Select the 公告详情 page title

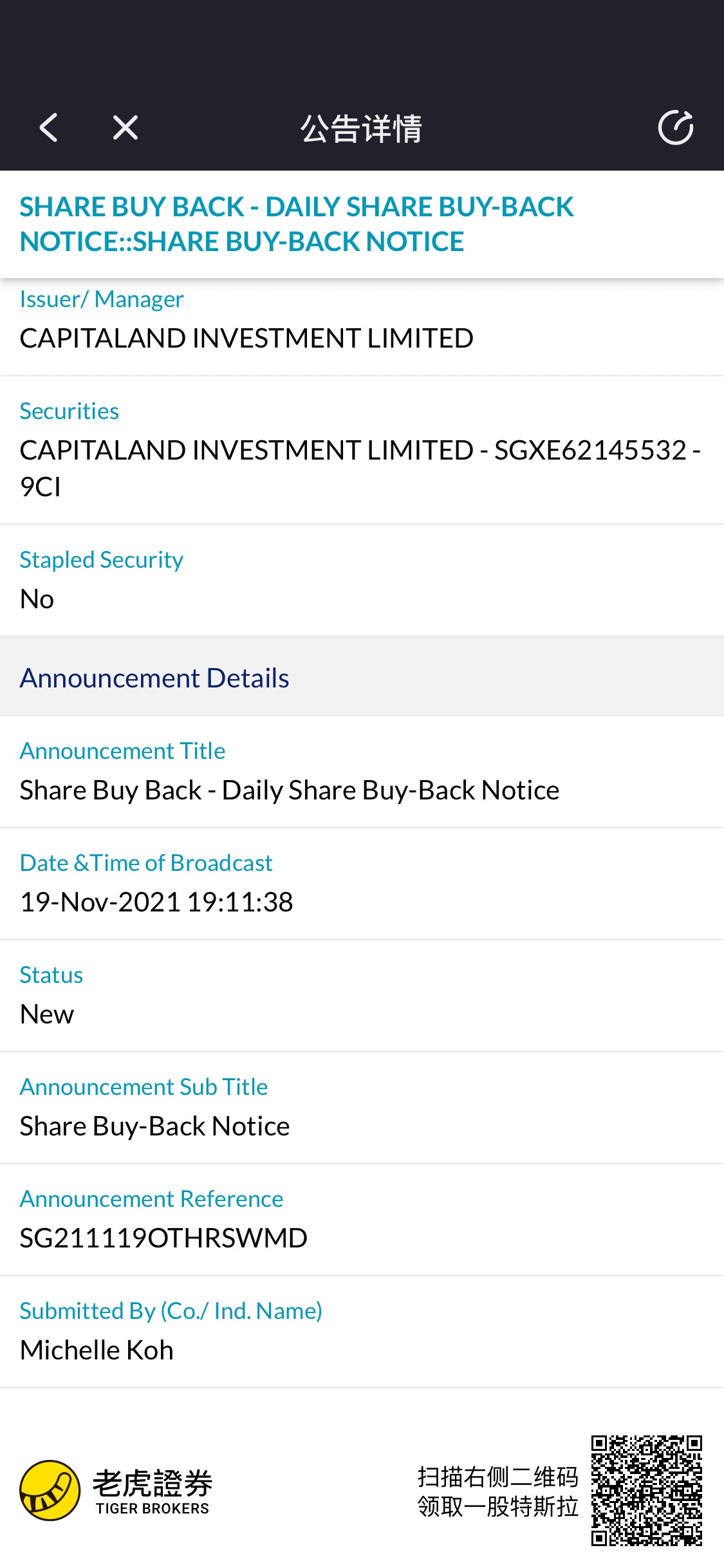pos(362,129)
